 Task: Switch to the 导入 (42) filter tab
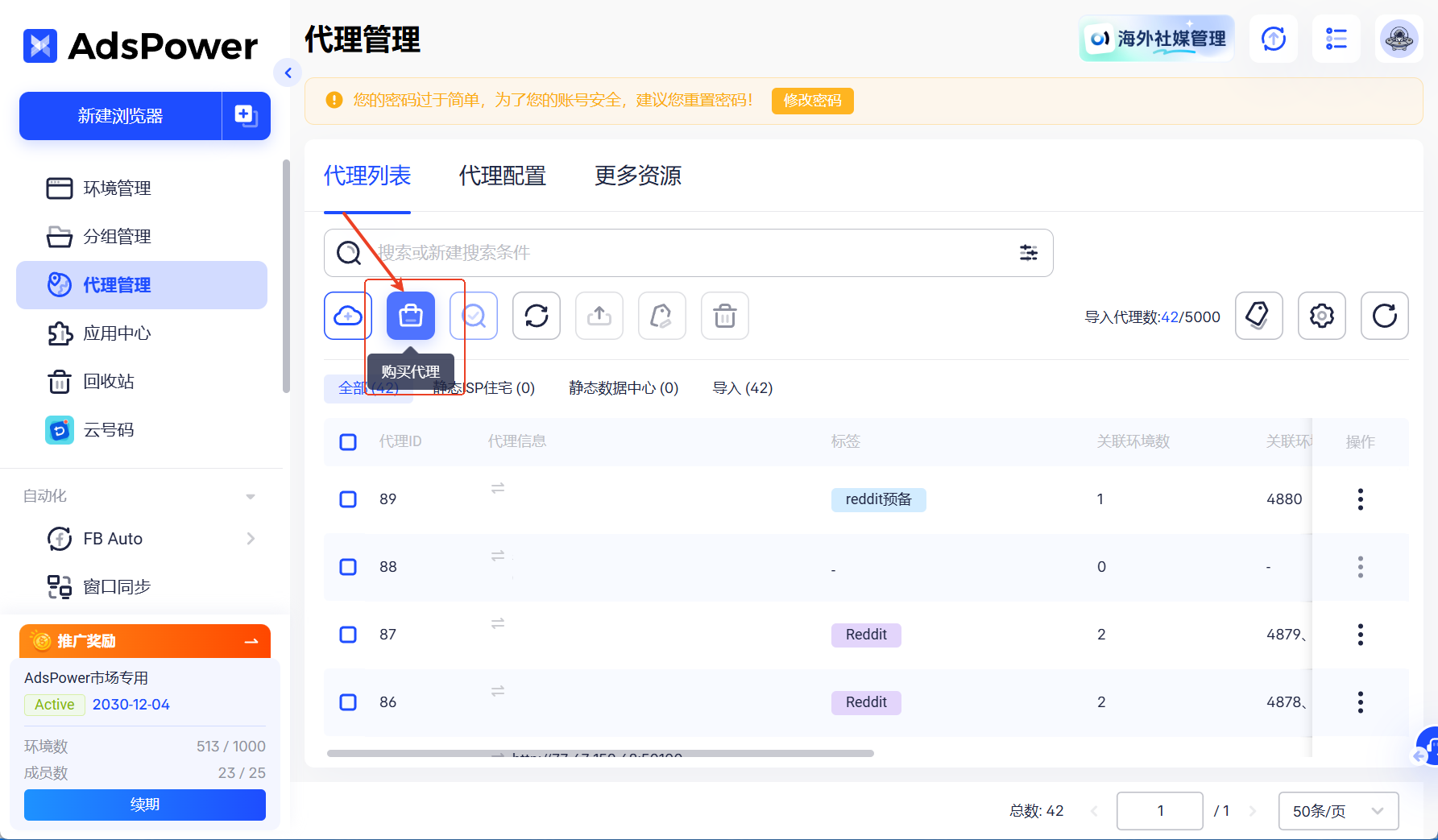(x=742, y=387)
